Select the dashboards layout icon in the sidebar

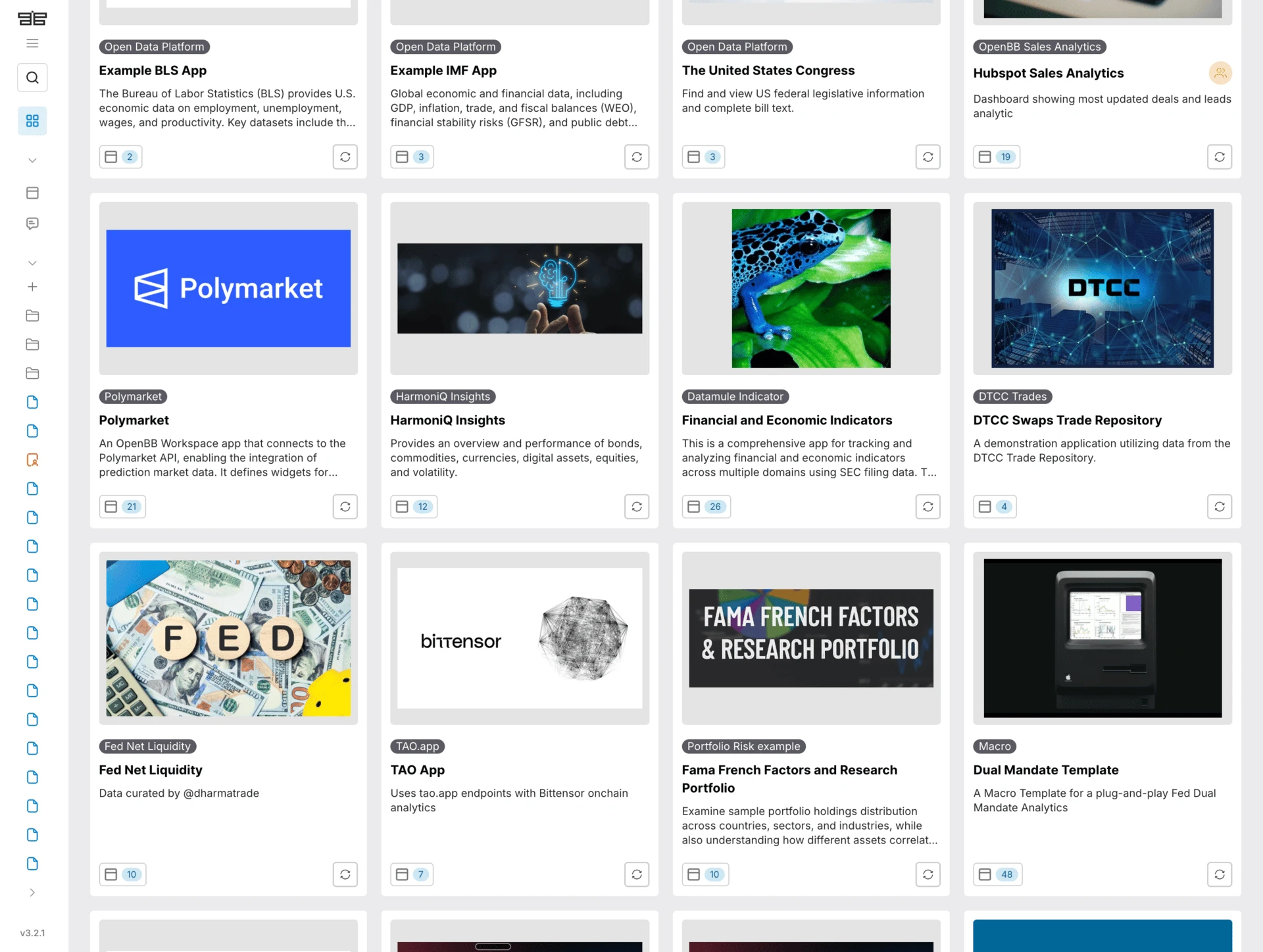[32, 193]
